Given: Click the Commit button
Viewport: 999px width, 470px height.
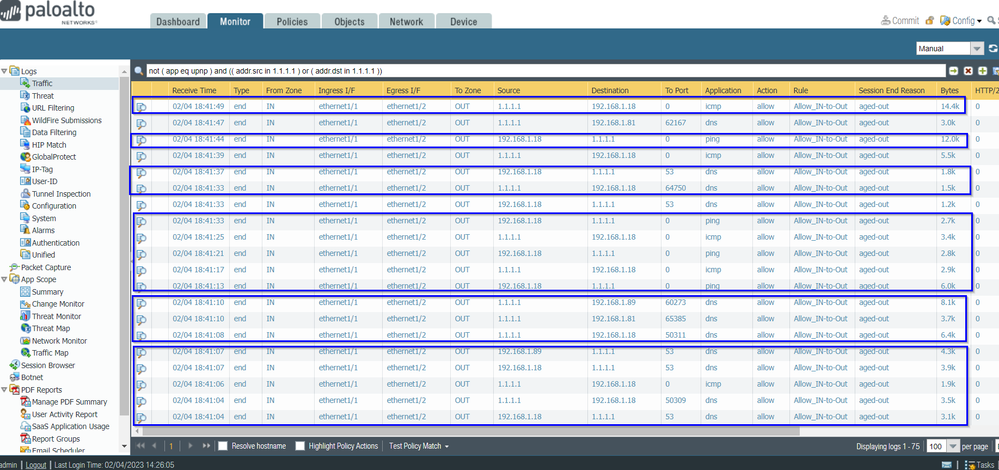Looking at the screenshot, I should click(x=900, y=21).
